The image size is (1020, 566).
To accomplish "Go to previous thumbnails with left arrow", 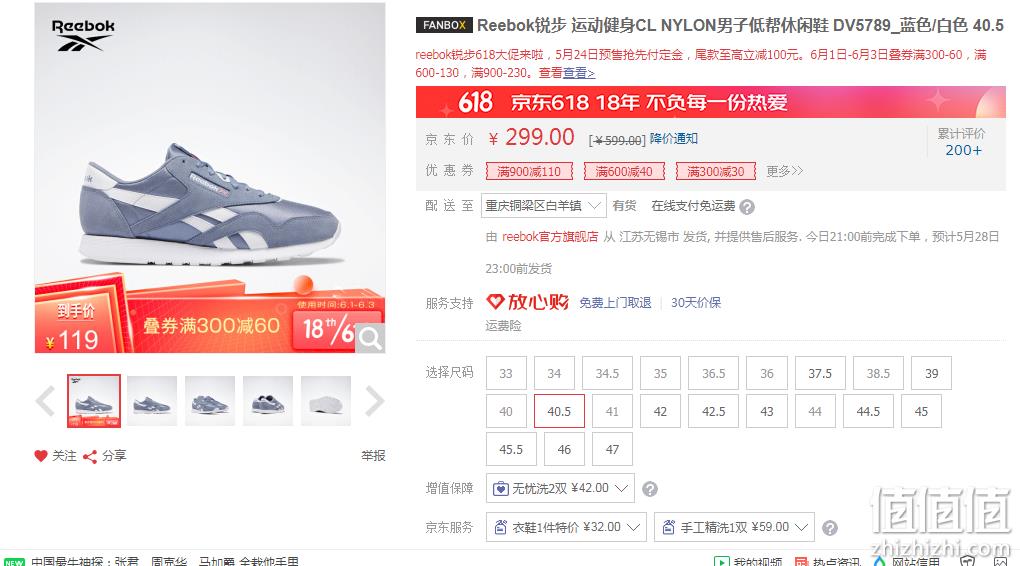I will click(46, 401).
